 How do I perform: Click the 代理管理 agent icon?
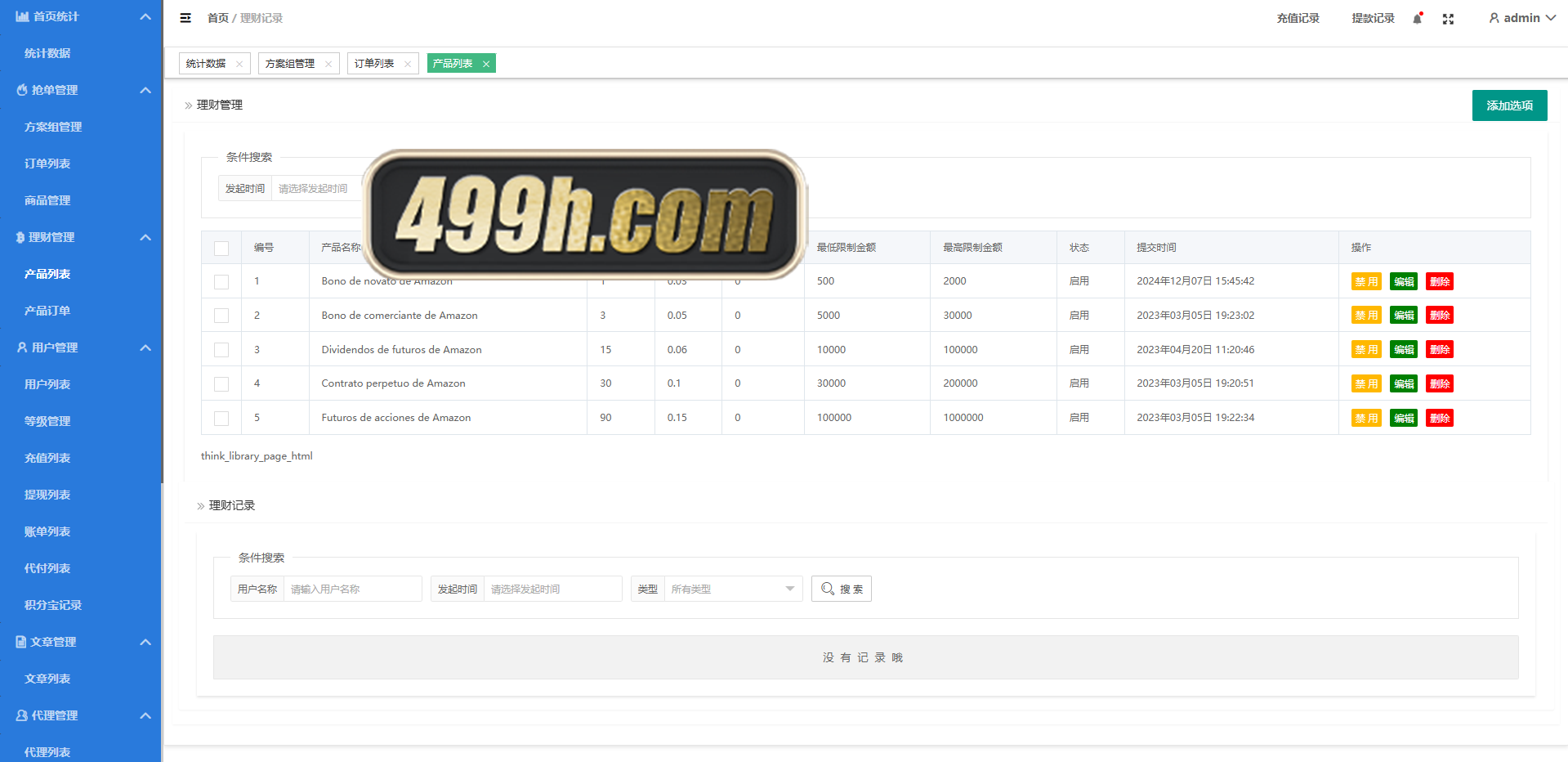pyautogui.click(x=22, y=715)
